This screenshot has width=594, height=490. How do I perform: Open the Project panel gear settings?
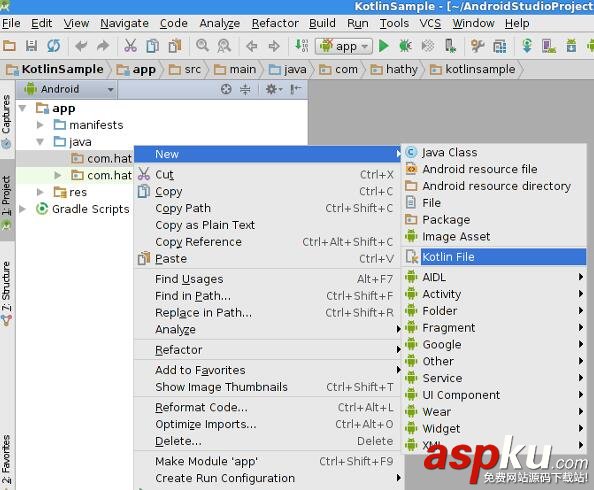pos(274,89)
